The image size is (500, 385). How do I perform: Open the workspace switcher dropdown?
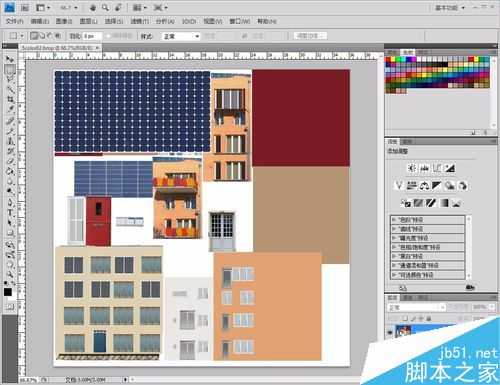pos(450,7)
